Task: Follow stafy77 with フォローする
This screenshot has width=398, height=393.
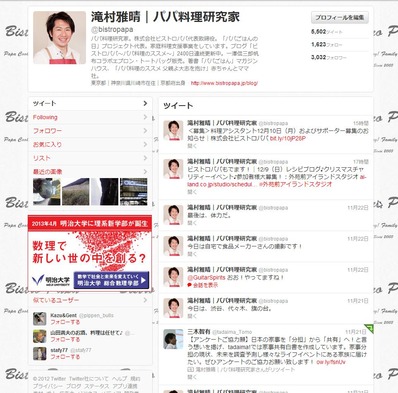Action: (65, 357)
